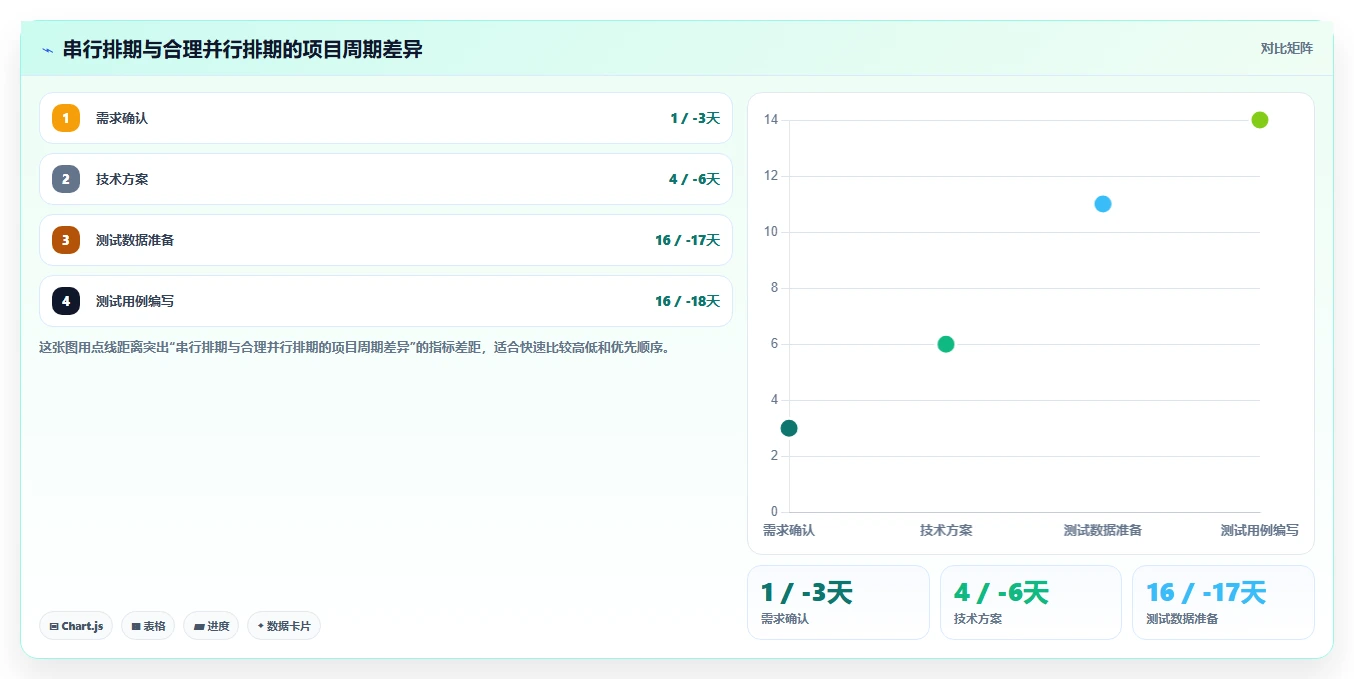Click the 进度 tag chip

pyautogui.click(x=211, y=626)
